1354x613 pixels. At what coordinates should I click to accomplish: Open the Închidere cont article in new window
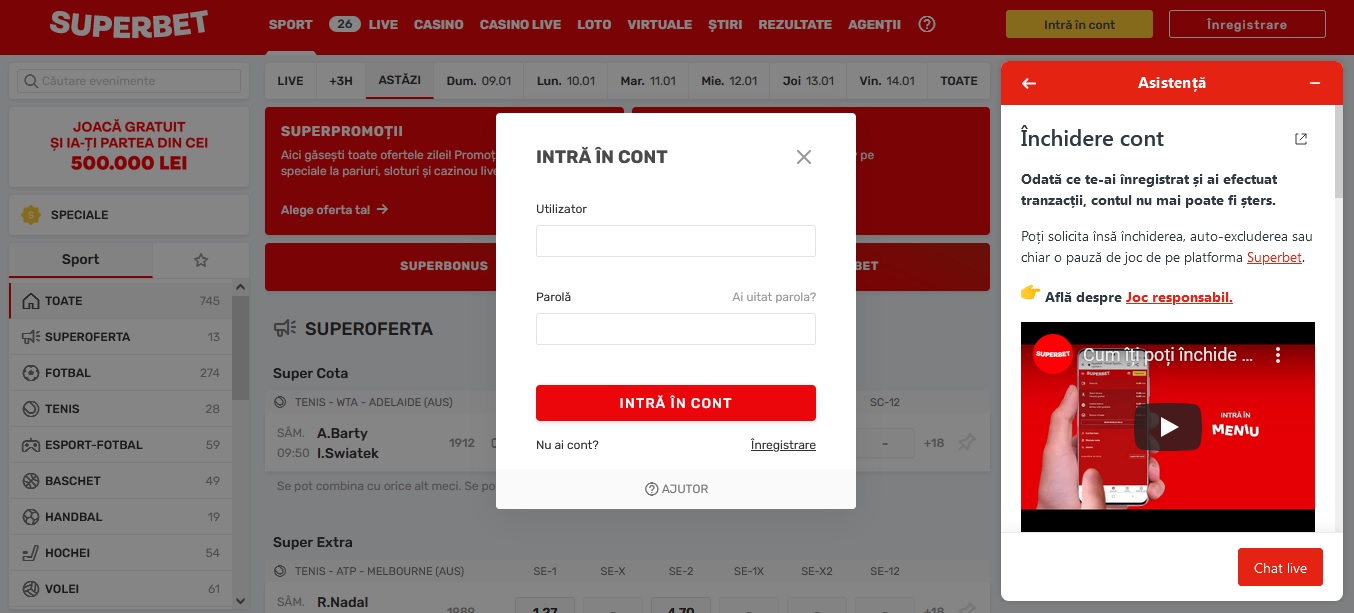click(x=1301, y=139)
